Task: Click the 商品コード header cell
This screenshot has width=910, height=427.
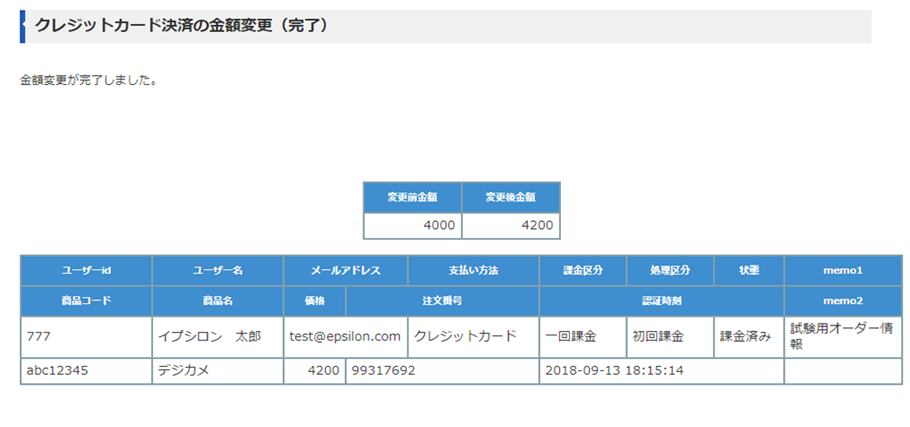Action: click(x=86, y=301)
